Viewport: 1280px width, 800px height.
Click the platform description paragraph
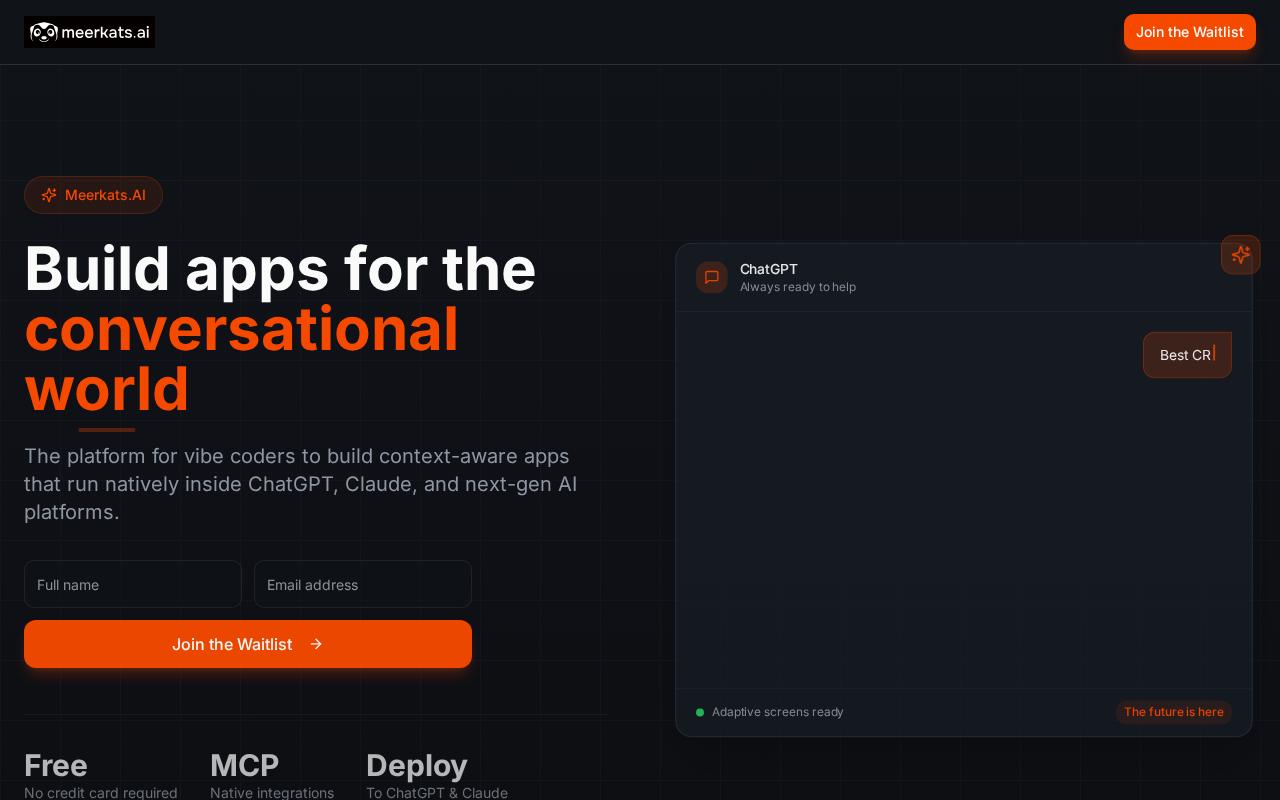pyautogui.click(x=301, y=484)
